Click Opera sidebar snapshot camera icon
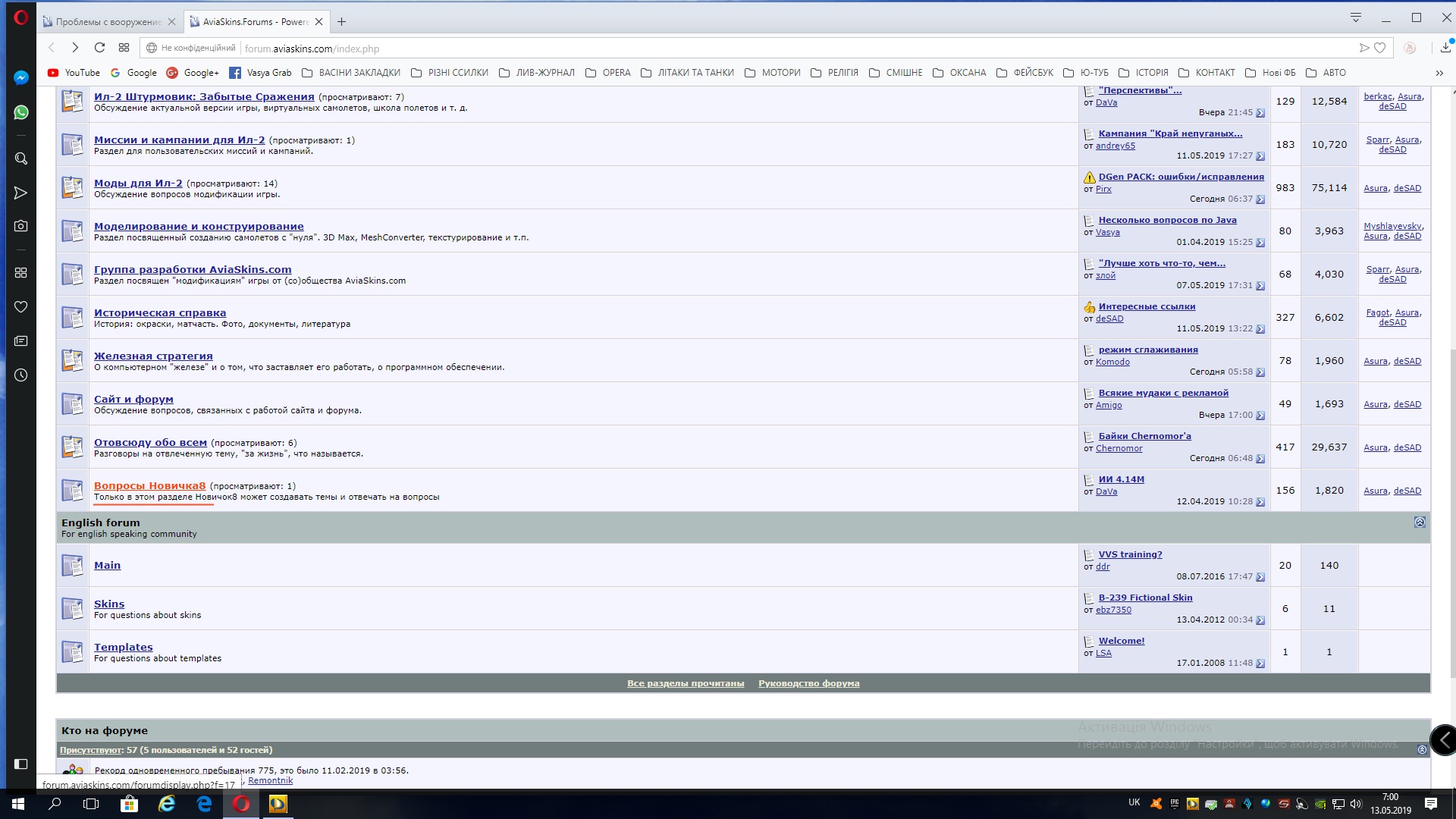The height and width of the screenshot is (819, 1456). pos(21,226)
